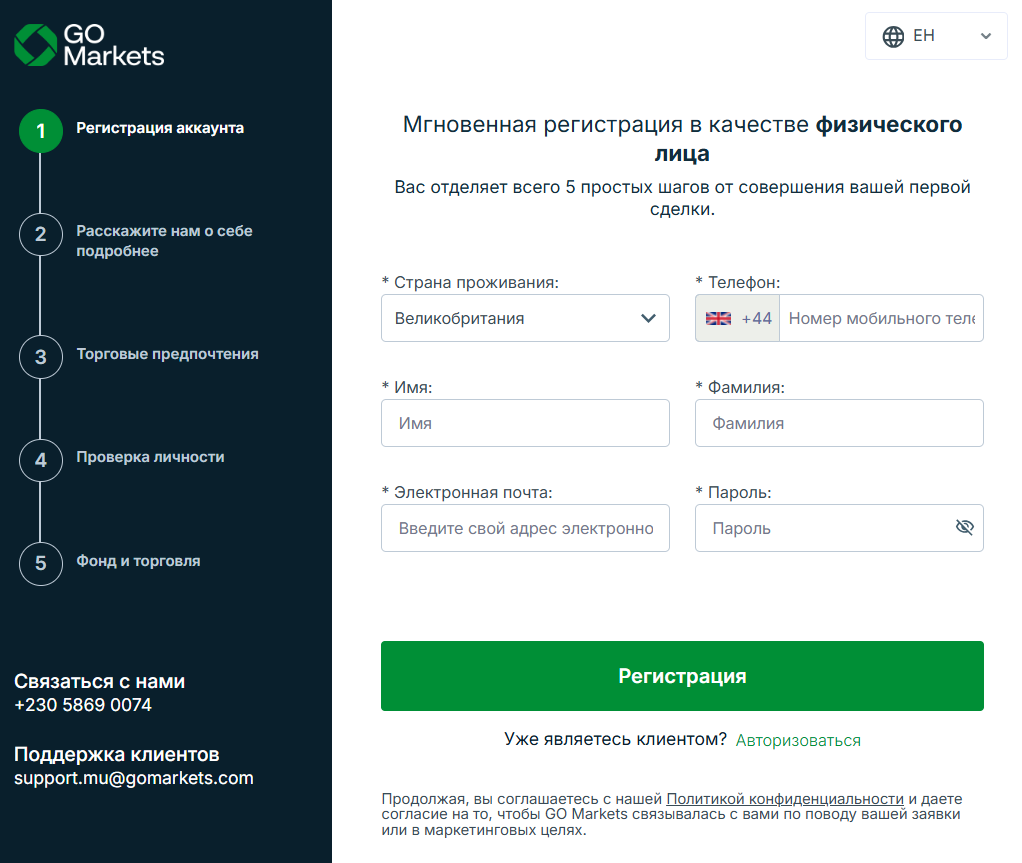Open the Политикой конфиденциальности link
Image resolution: width=1022 pixels, height=863 pixels.
click(x=785, y=799)
